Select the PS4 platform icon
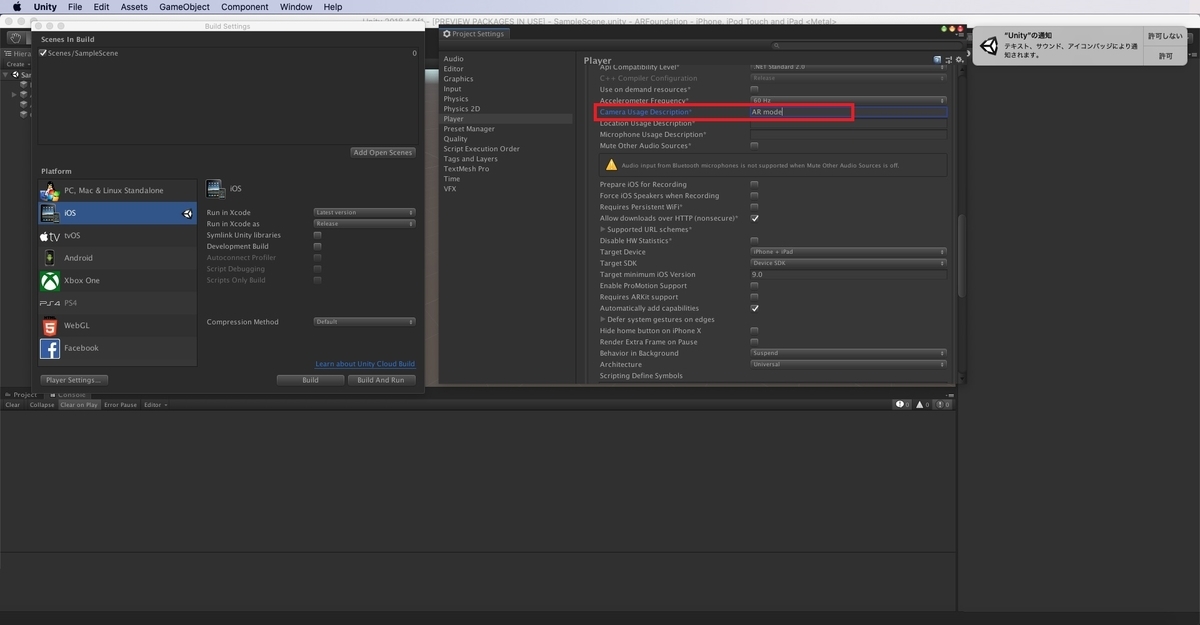Screen dimensions: 1200x625 point(50,303)
